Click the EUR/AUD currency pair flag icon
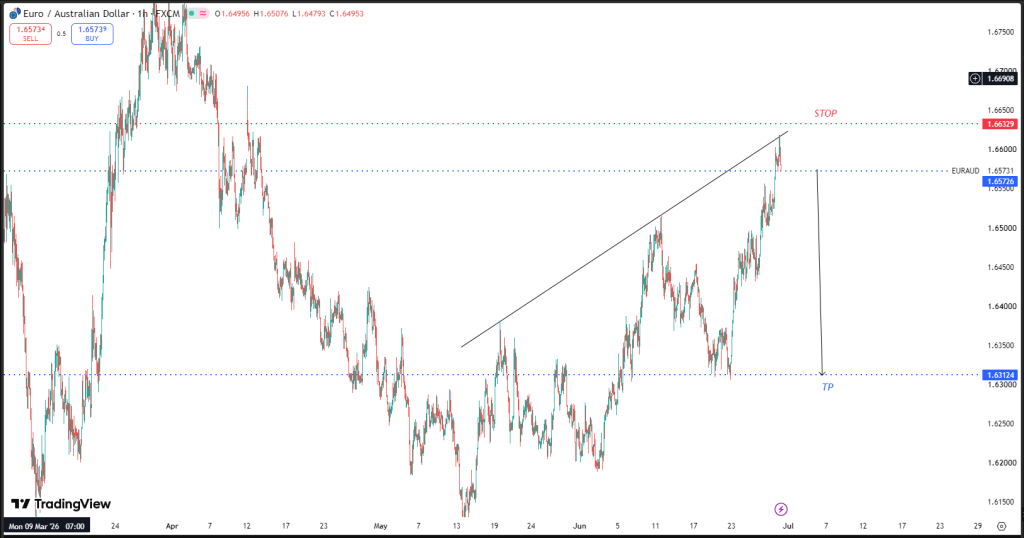The image size is (1024, 538). click(14, 13)
